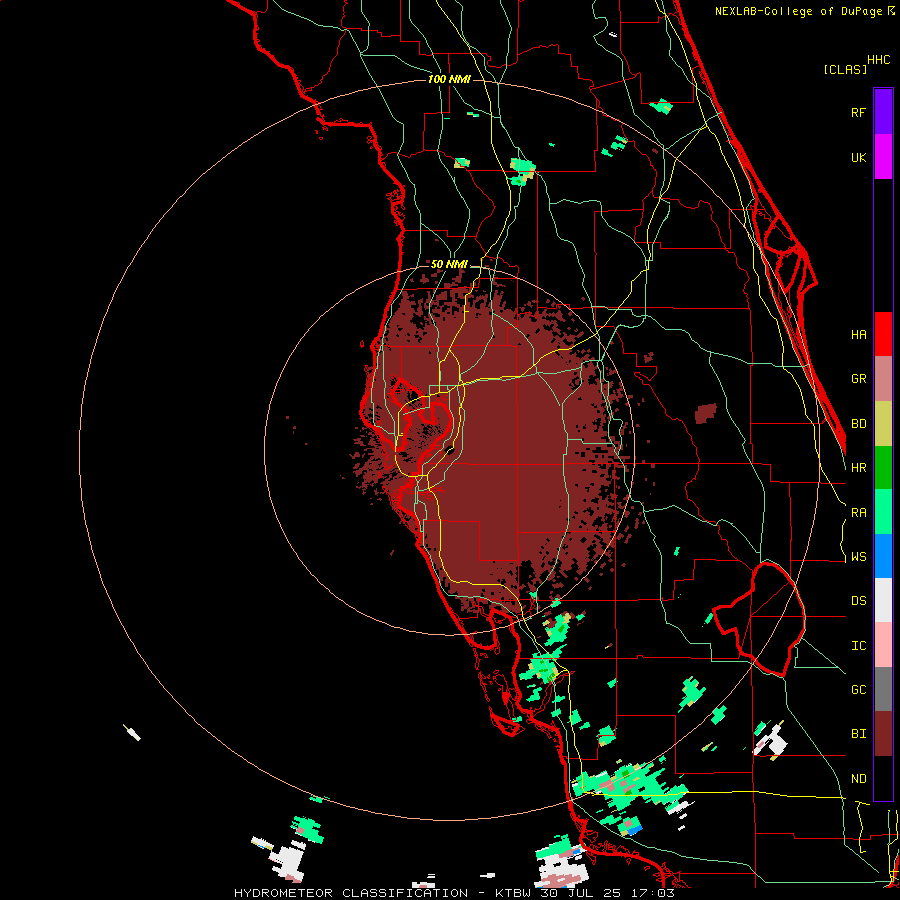Click the light pink IC legend swatch
This screenshot has height=900, width=900.
click(x=883, y=645)
